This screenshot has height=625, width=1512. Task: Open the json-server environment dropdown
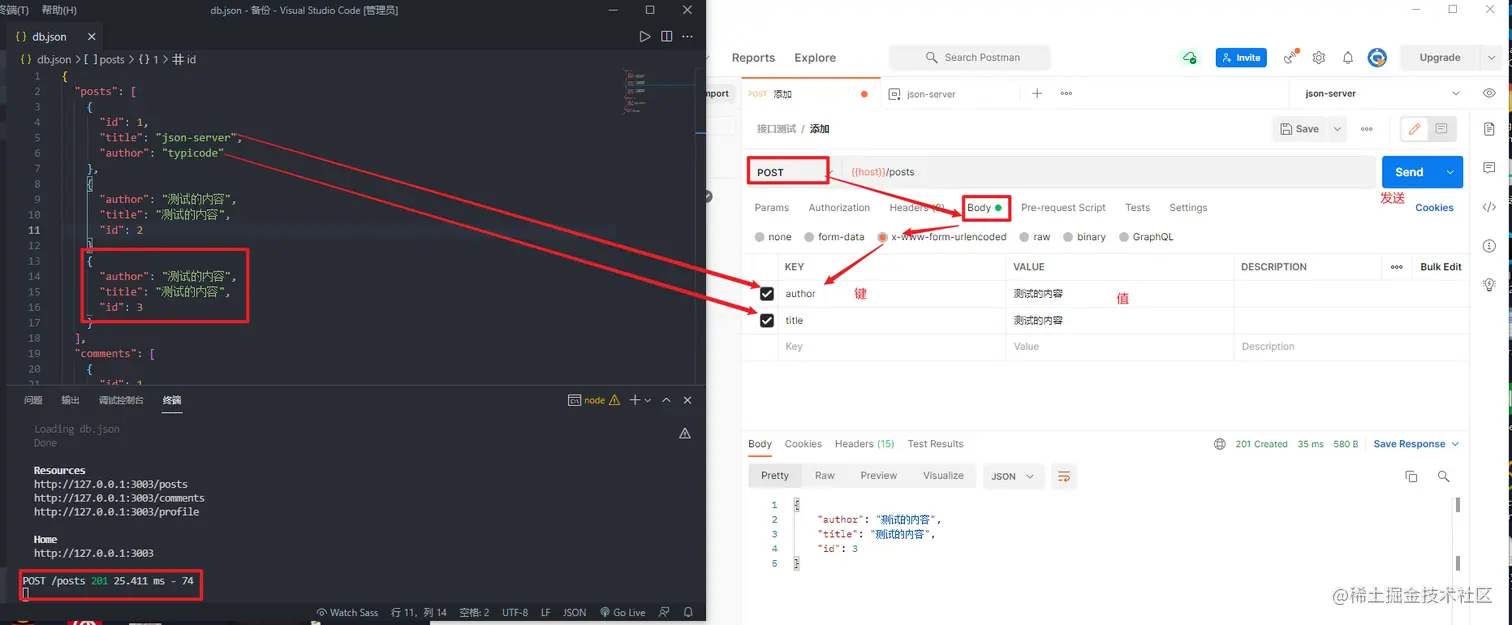click(1384, 93)
